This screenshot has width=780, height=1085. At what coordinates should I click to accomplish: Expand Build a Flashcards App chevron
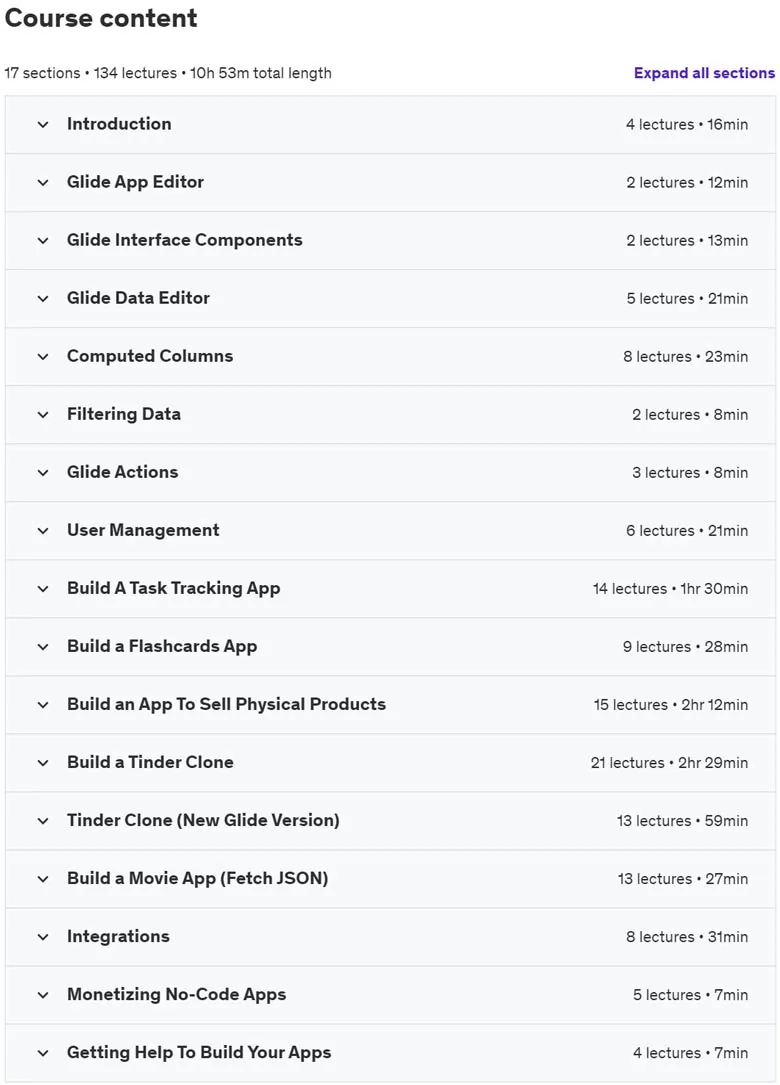(x=43, y=647)
